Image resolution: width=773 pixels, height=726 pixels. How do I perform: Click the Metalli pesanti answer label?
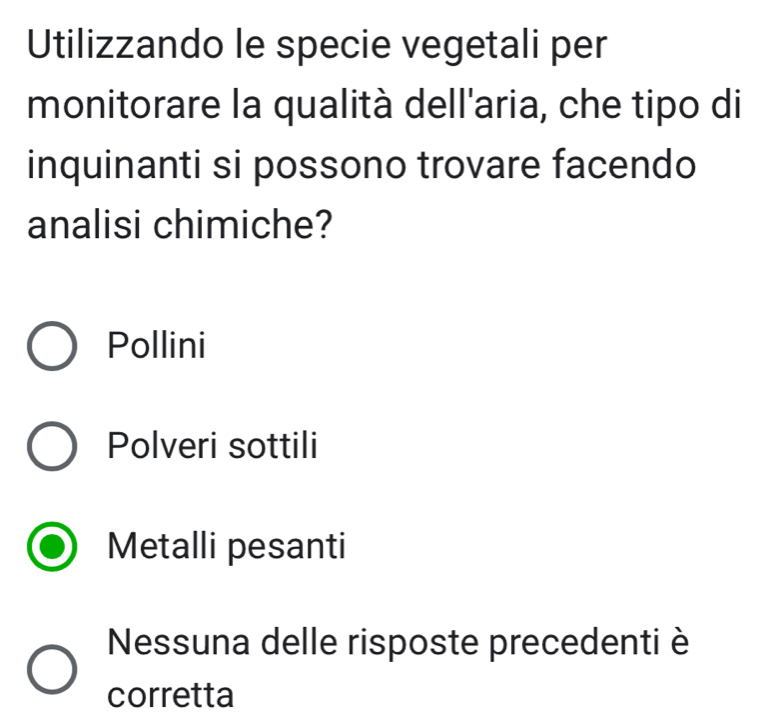[228, 546]
